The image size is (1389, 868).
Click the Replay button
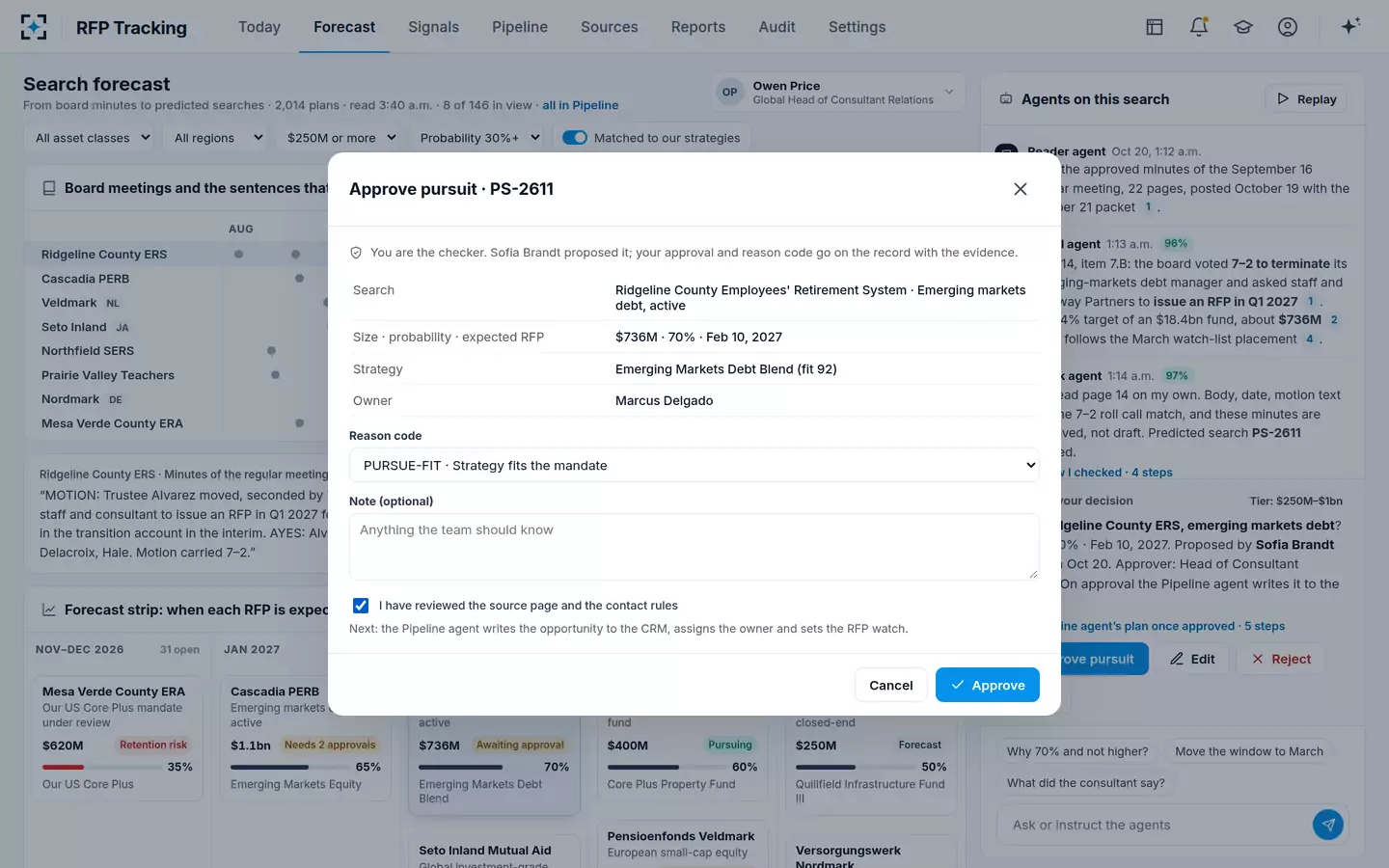(1306, 99)
